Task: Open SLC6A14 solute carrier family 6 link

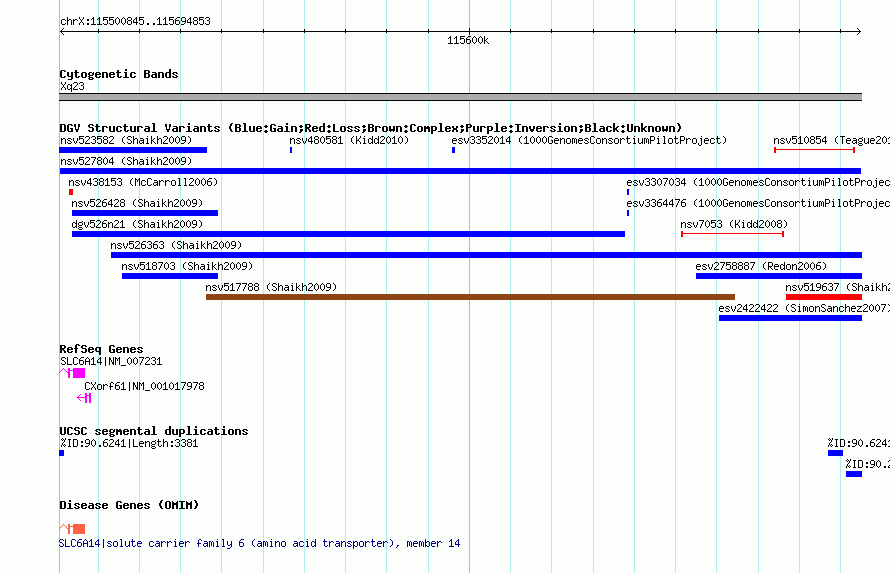Action: click(x=260, y=543)
